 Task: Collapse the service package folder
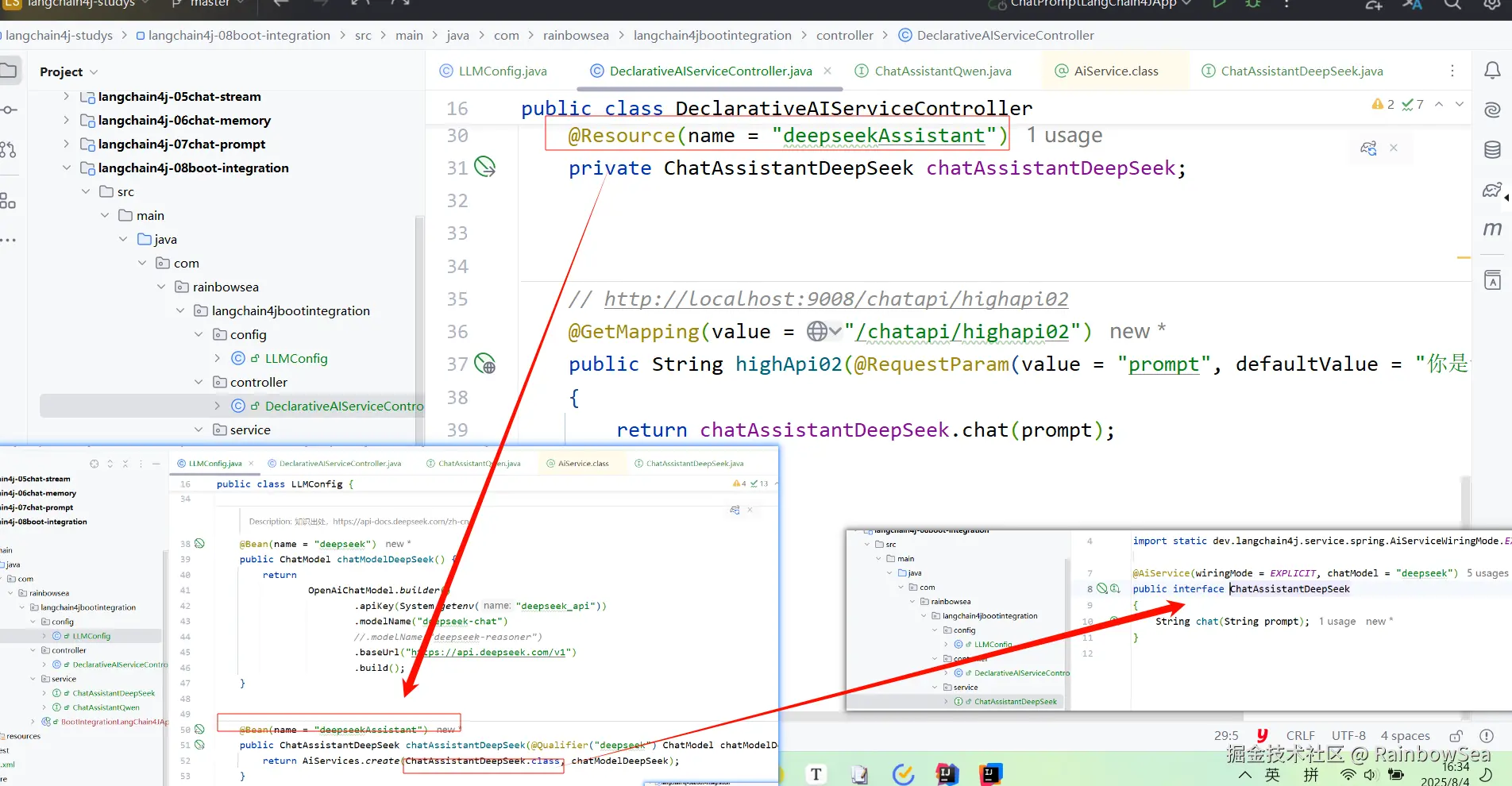tap(199, 430)
